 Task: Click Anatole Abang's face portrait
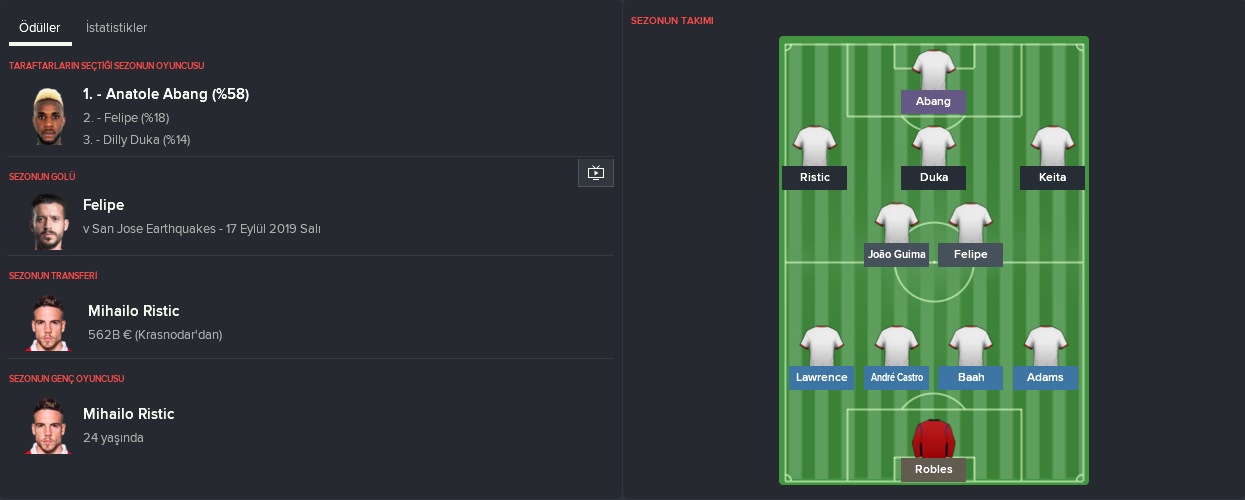(48, 116)
